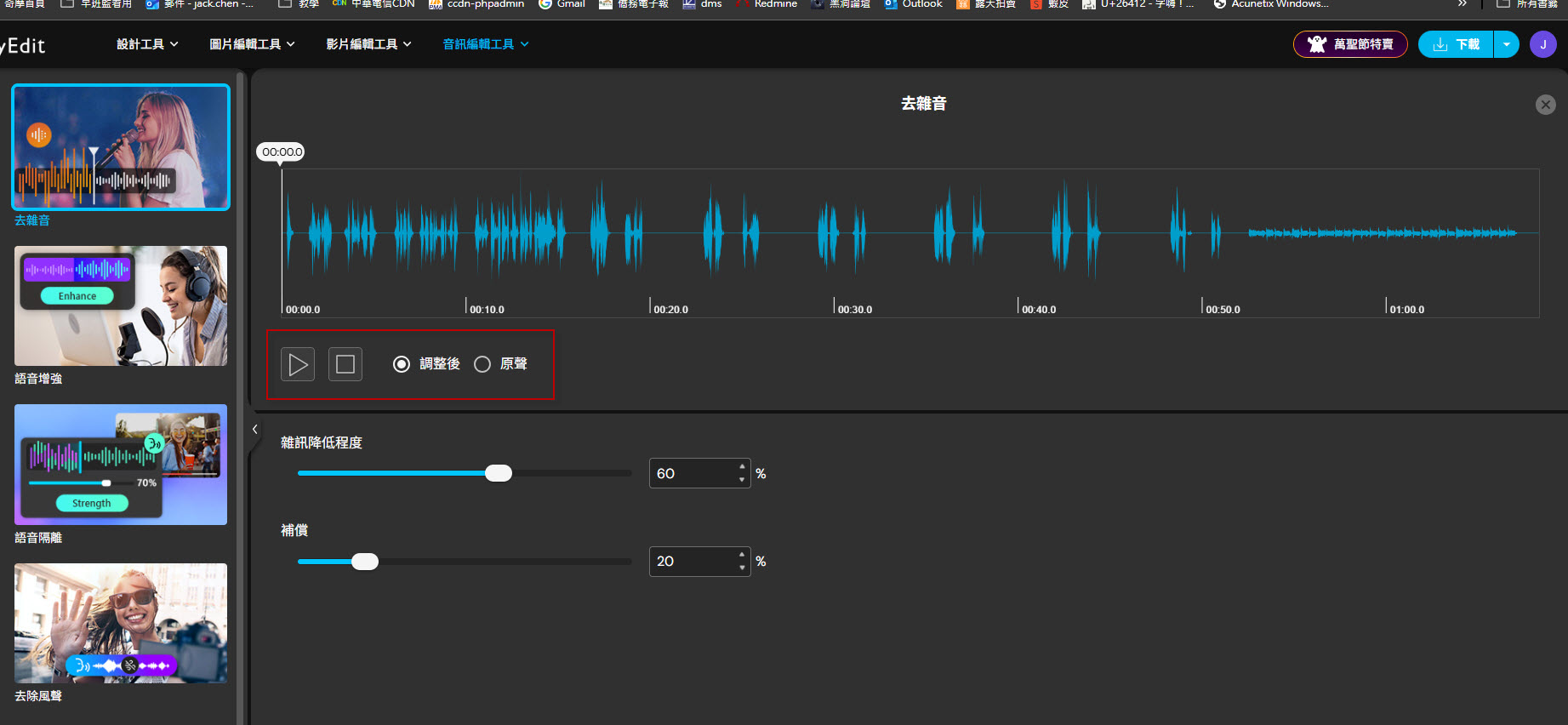
Task: Select the 語音增強 tool thumbnail
Action: [x=121, y=306]
